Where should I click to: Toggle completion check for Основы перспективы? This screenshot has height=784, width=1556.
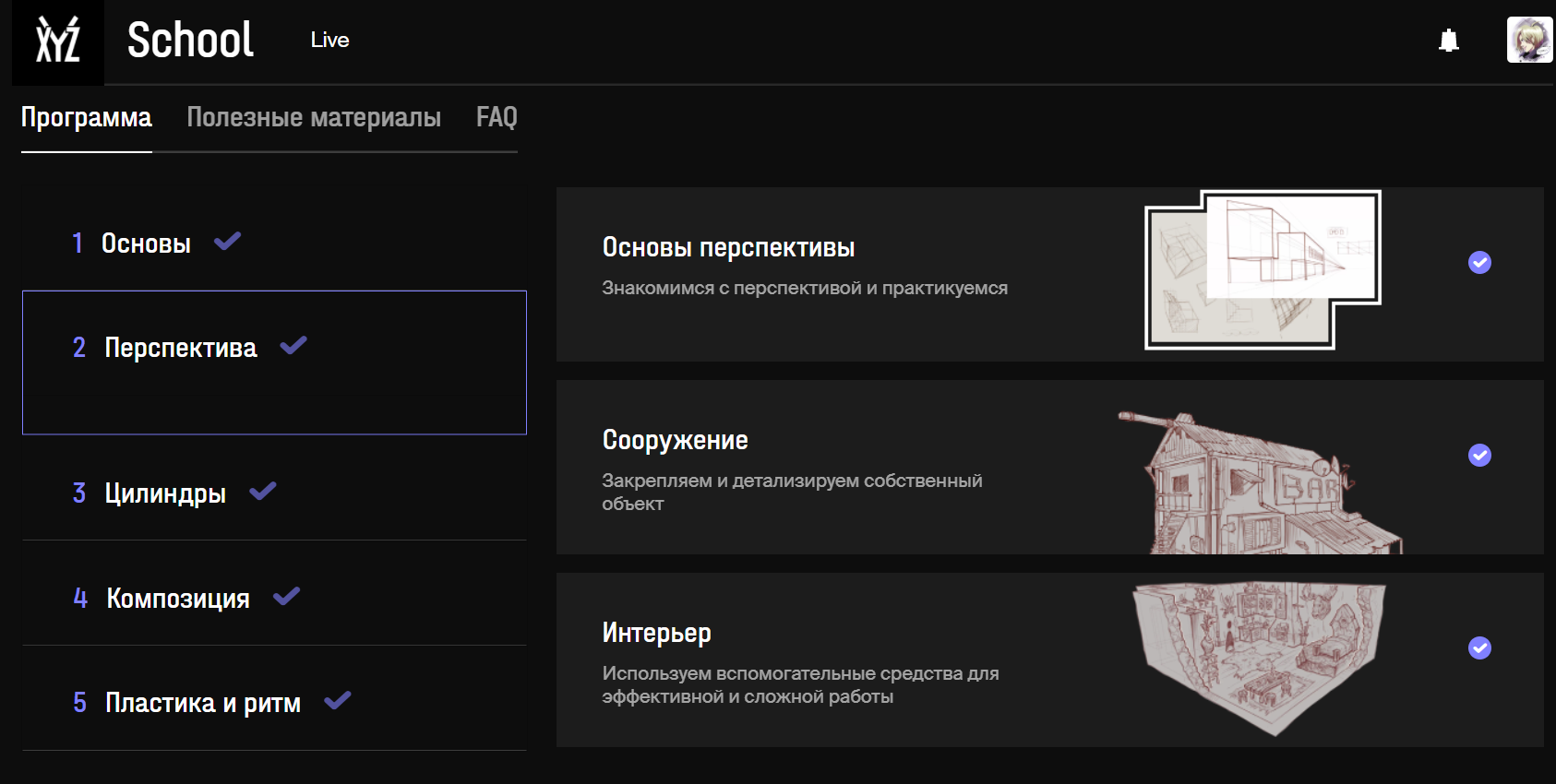coord(1479,263)
